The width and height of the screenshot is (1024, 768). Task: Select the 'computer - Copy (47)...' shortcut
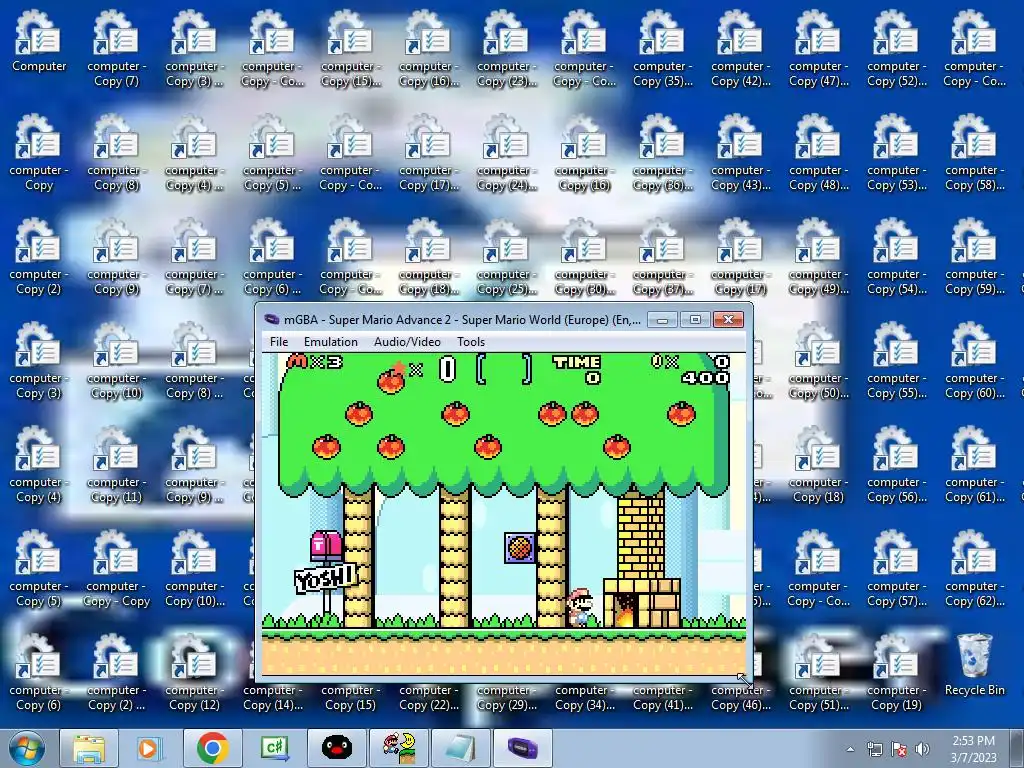(x=818, y=48)
